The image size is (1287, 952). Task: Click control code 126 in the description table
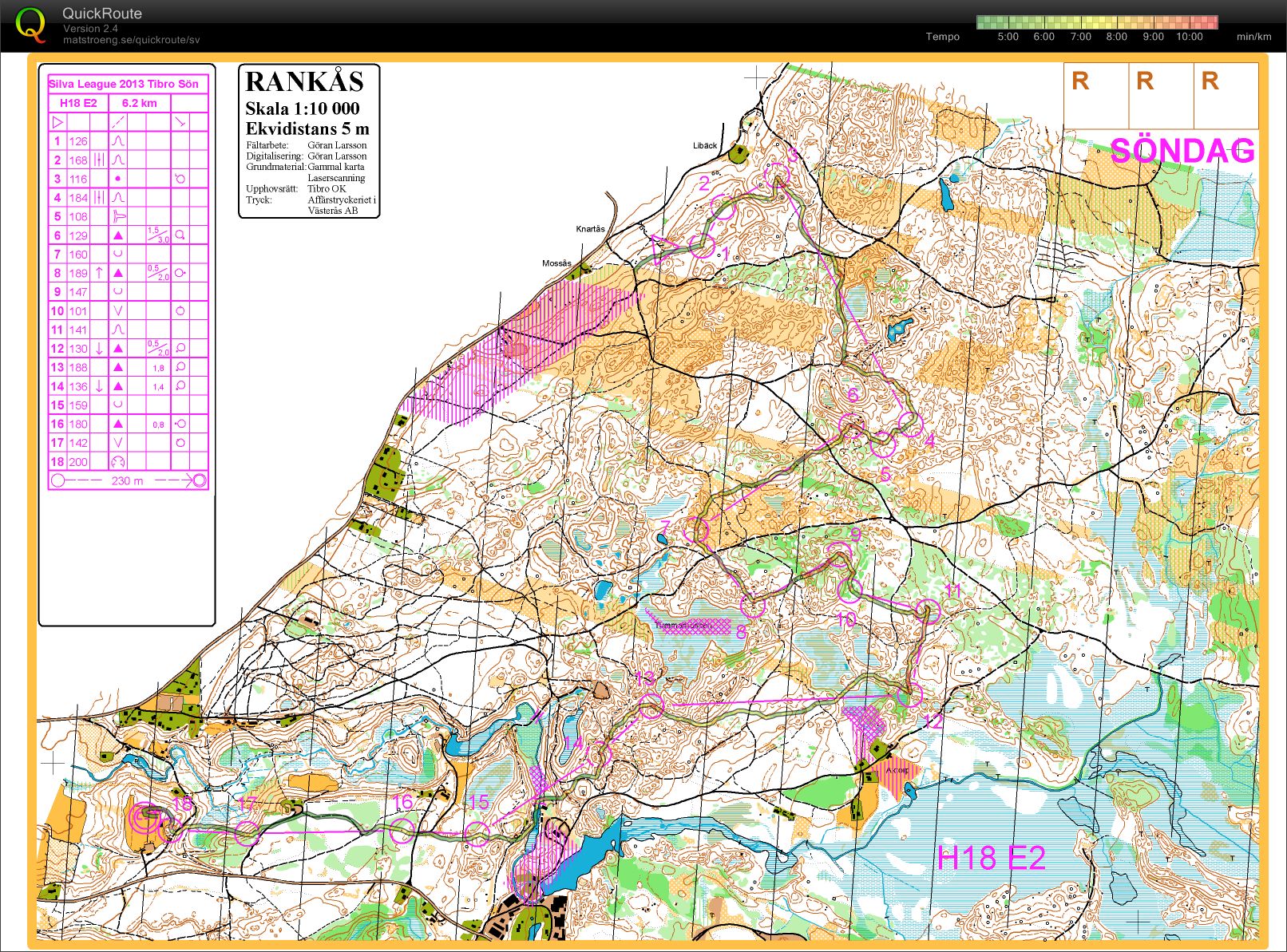(78, 141)
